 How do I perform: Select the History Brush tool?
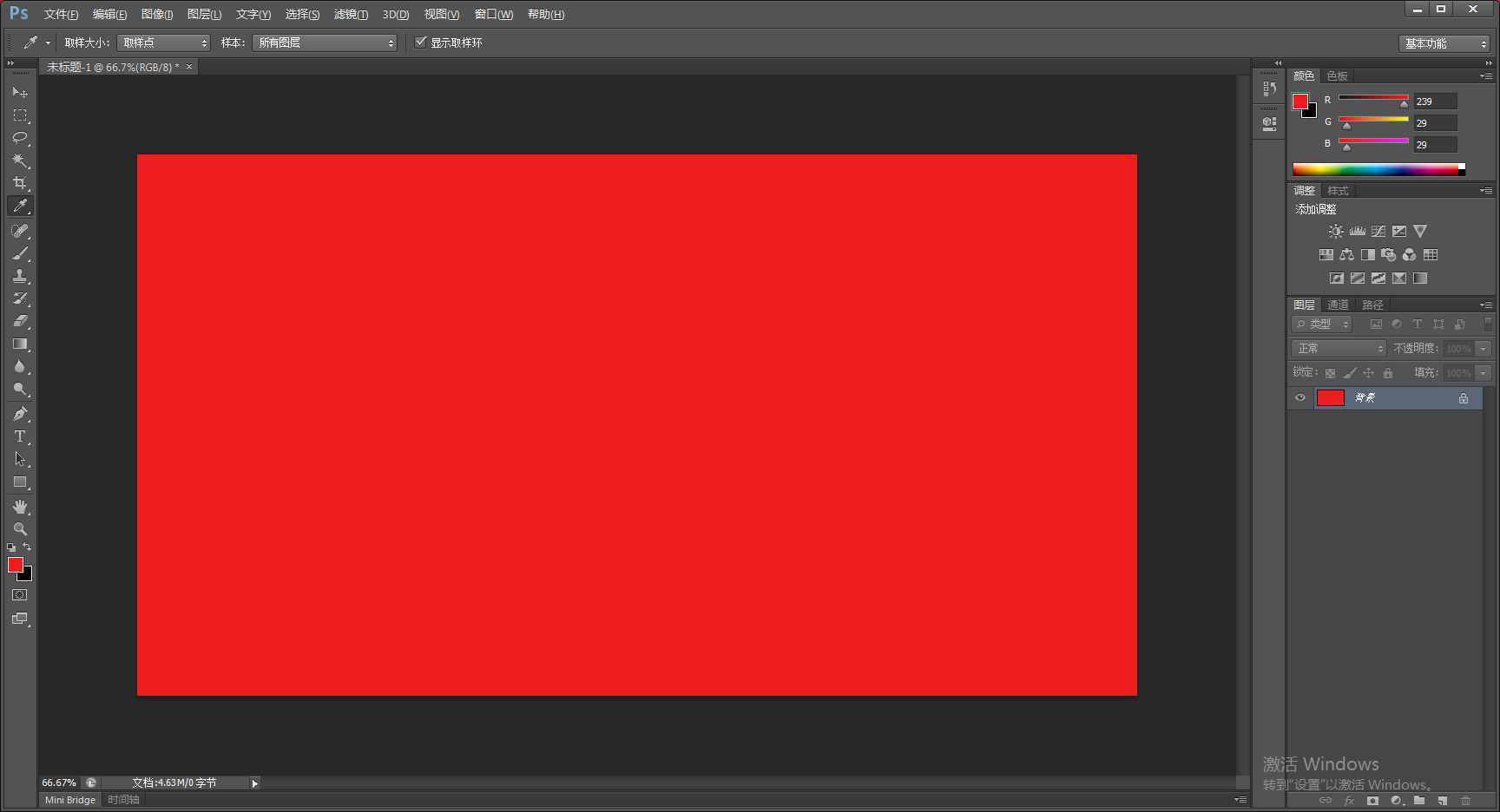(x=20, y=298)
